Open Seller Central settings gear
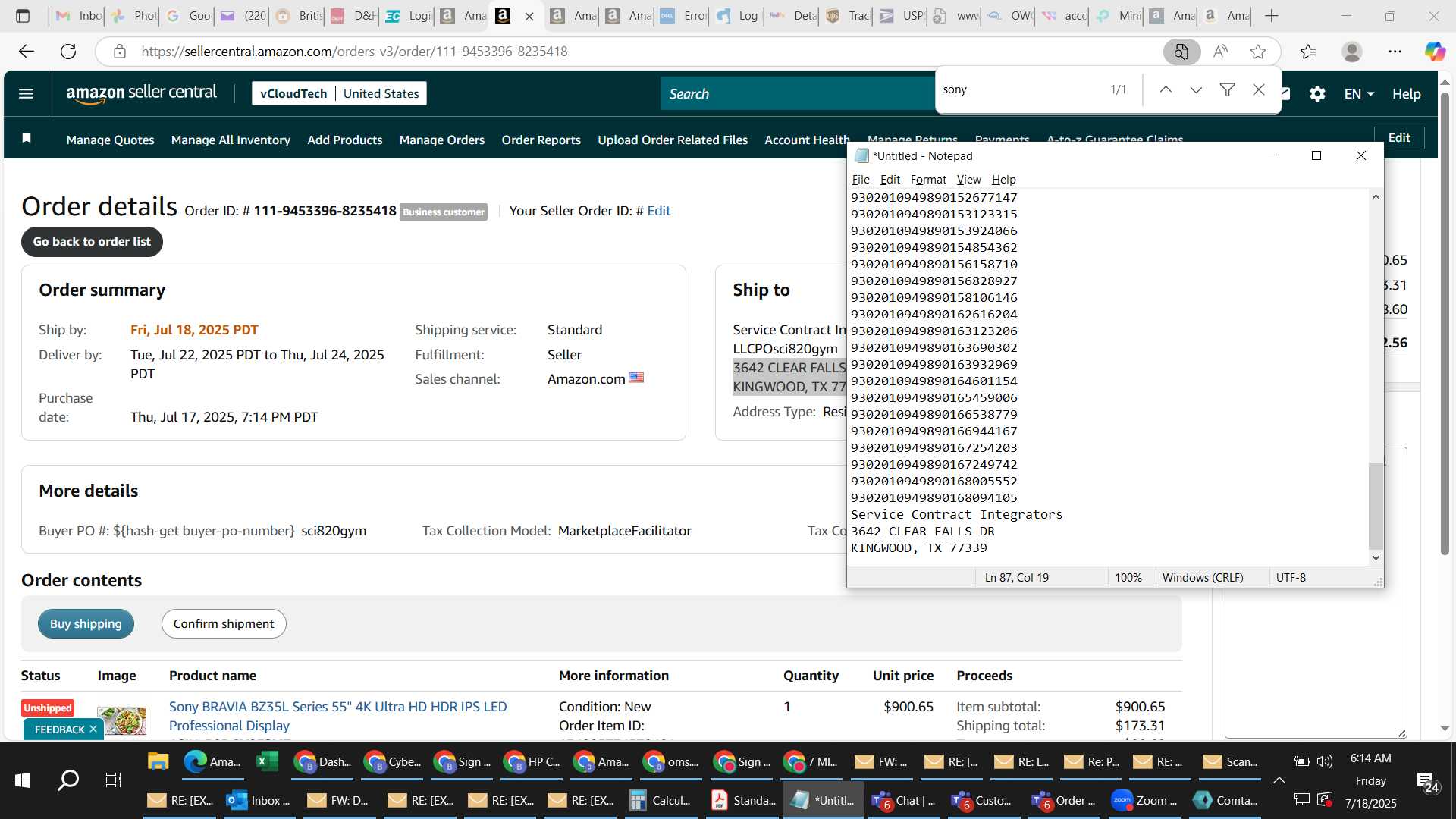The width and height of the screenshot is (1456, 819). 1317,93
